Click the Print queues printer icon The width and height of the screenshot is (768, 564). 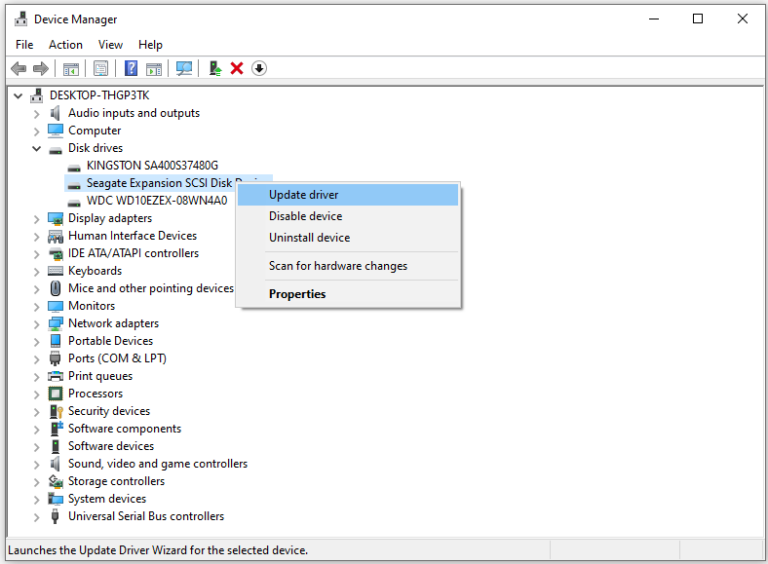tap(55, 376)
